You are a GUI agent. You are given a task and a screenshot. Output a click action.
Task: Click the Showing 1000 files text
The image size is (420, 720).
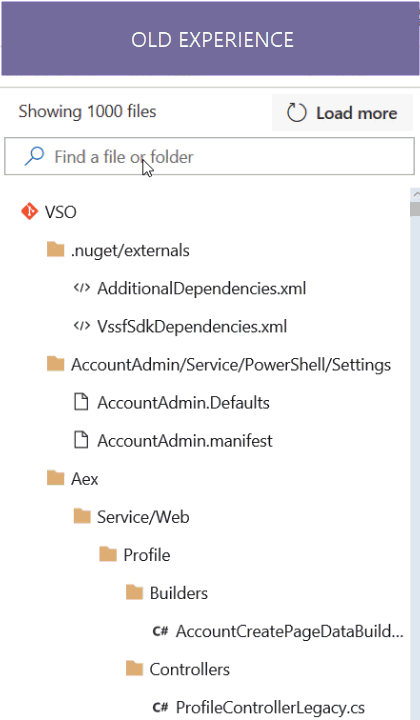(87, 112)
